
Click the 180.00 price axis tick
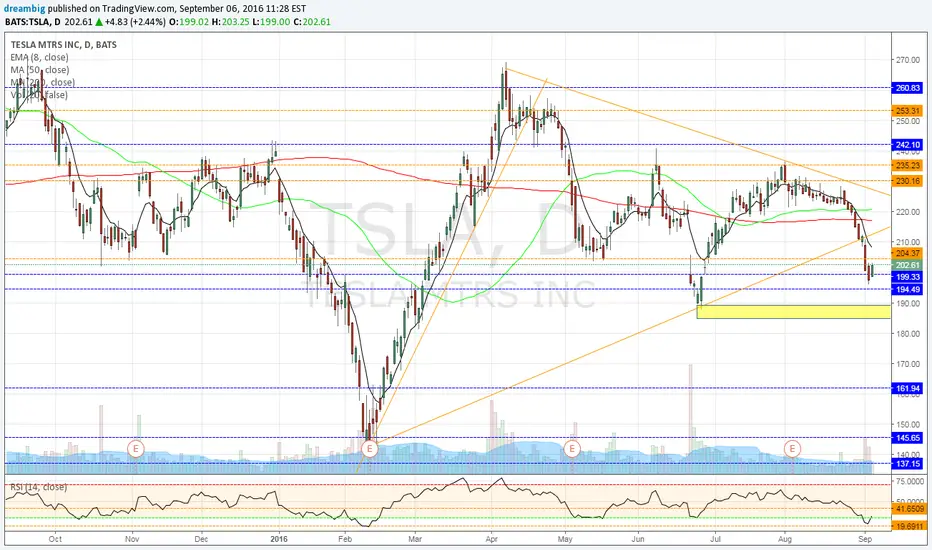(x=908, y=334)
